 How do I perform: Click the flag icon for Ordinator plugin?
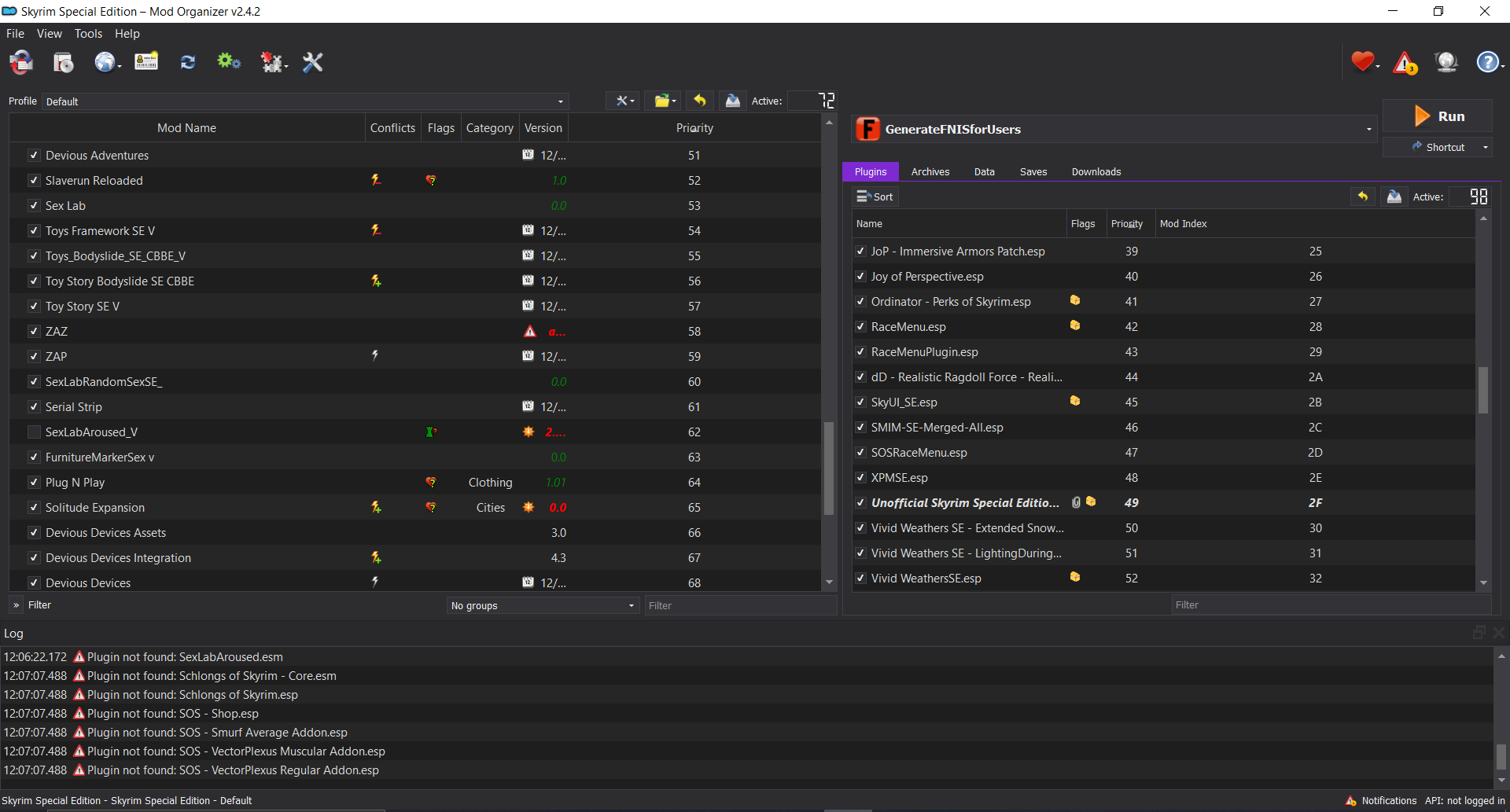(x=1075, y=300)
